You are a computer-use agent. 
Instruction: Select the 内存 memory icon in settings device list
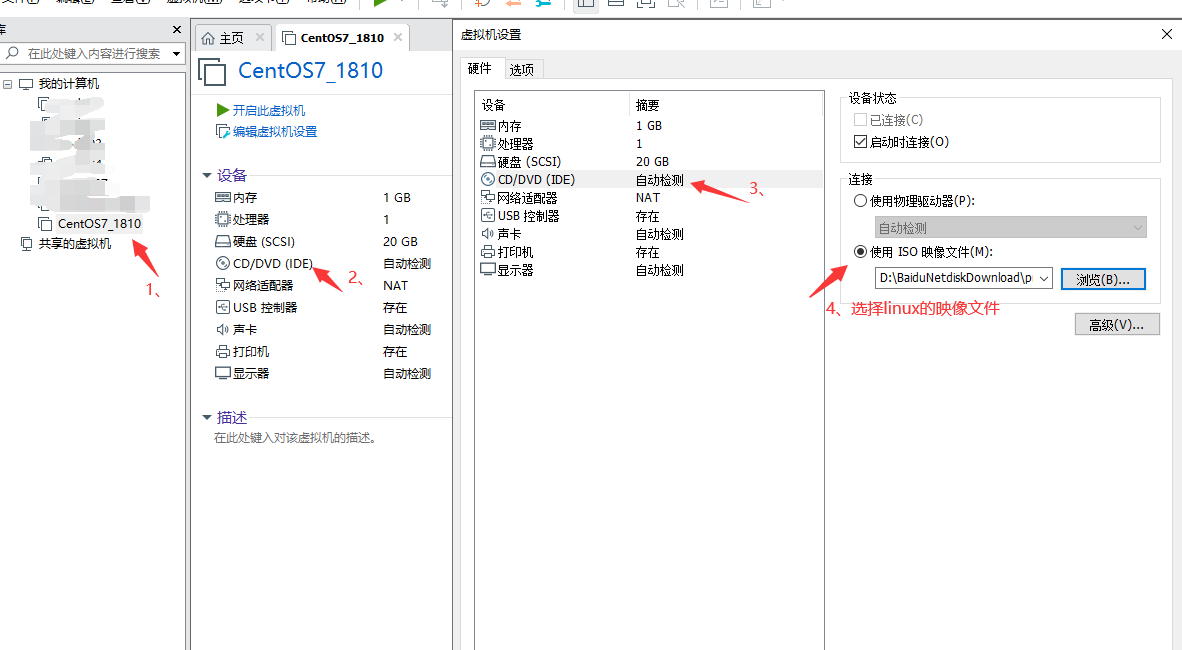click(x=488, y=125)
